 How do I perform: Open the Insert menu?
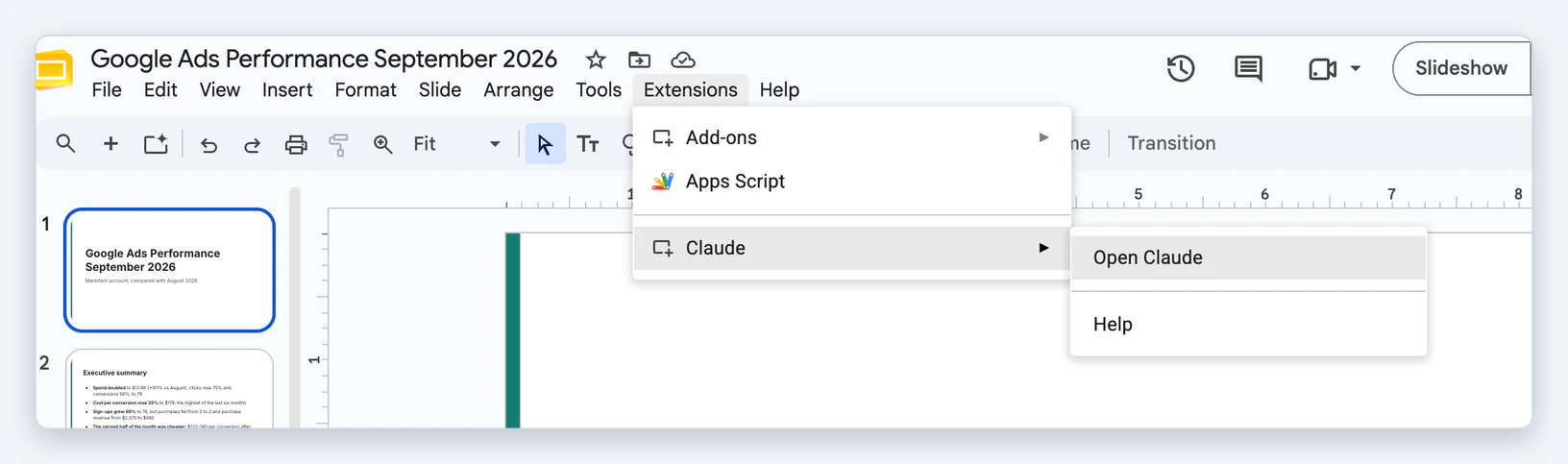pyautogui.click(x=287, y=89)
